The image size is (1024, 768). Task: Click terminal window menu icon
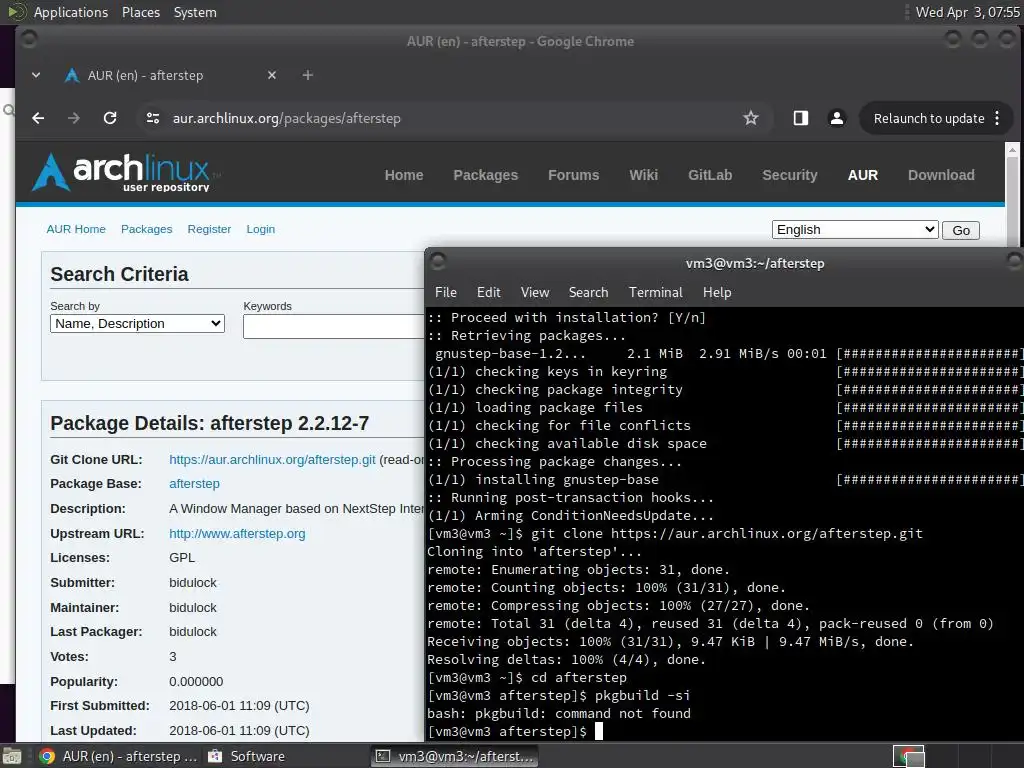[438, 262]
